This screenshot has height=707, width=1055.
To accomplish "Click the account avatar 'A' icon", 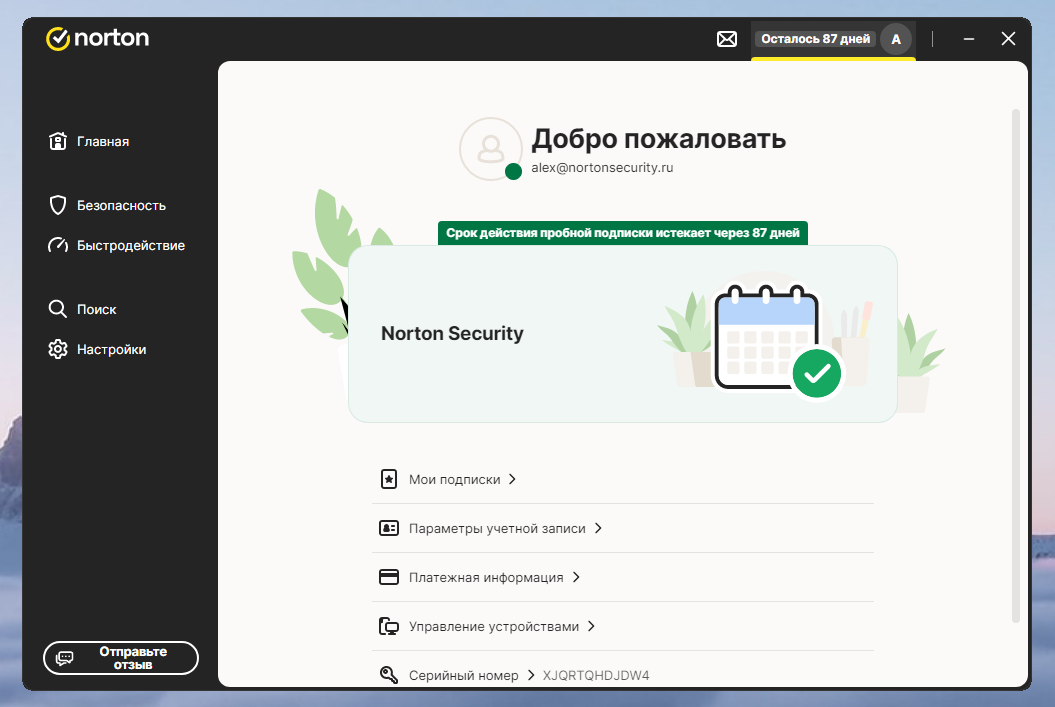I will coord(896,39).
